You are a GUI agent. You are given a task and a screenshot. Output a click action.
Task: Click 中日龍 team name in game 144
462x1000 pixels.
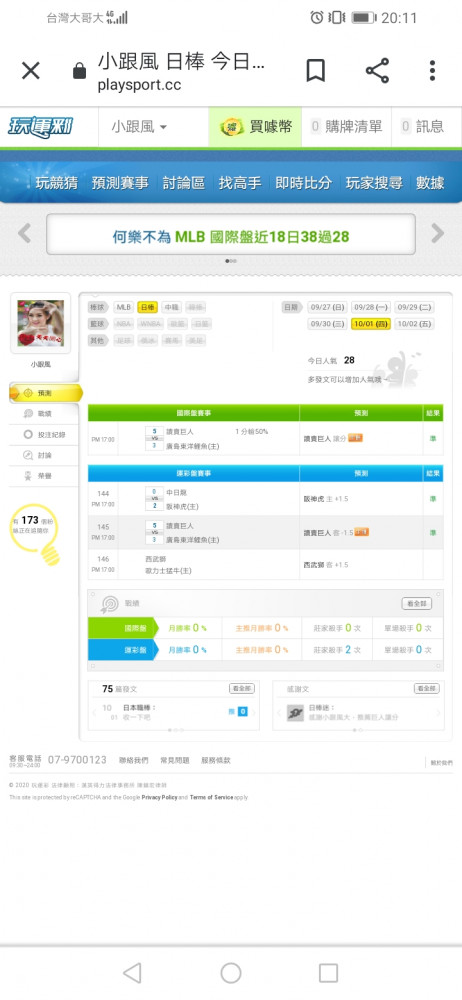pyautogui.click(x=175, y=493)
